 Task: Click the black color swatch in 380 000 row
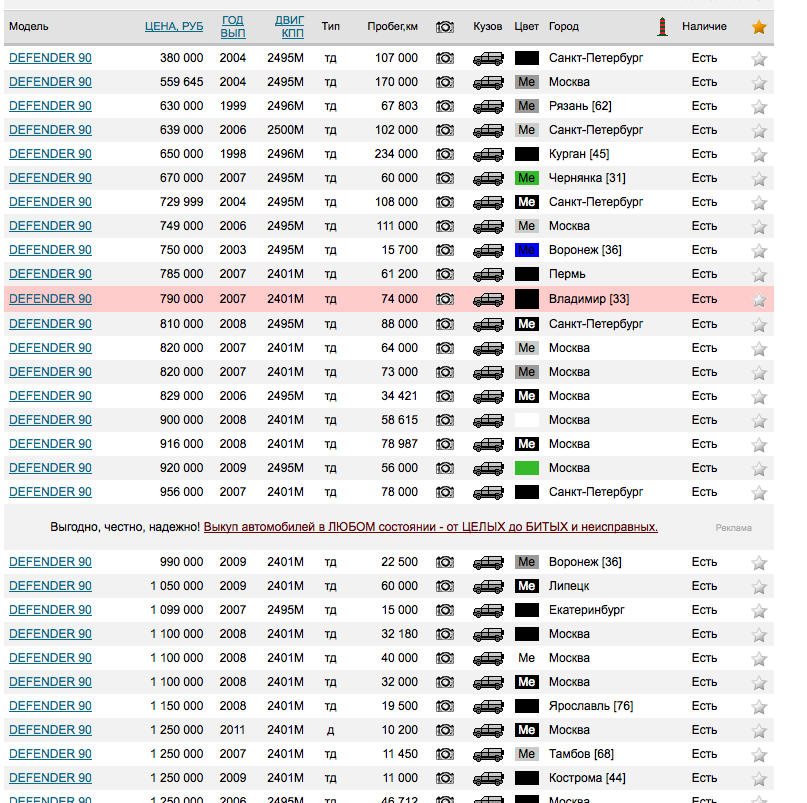tap(527, 58)
